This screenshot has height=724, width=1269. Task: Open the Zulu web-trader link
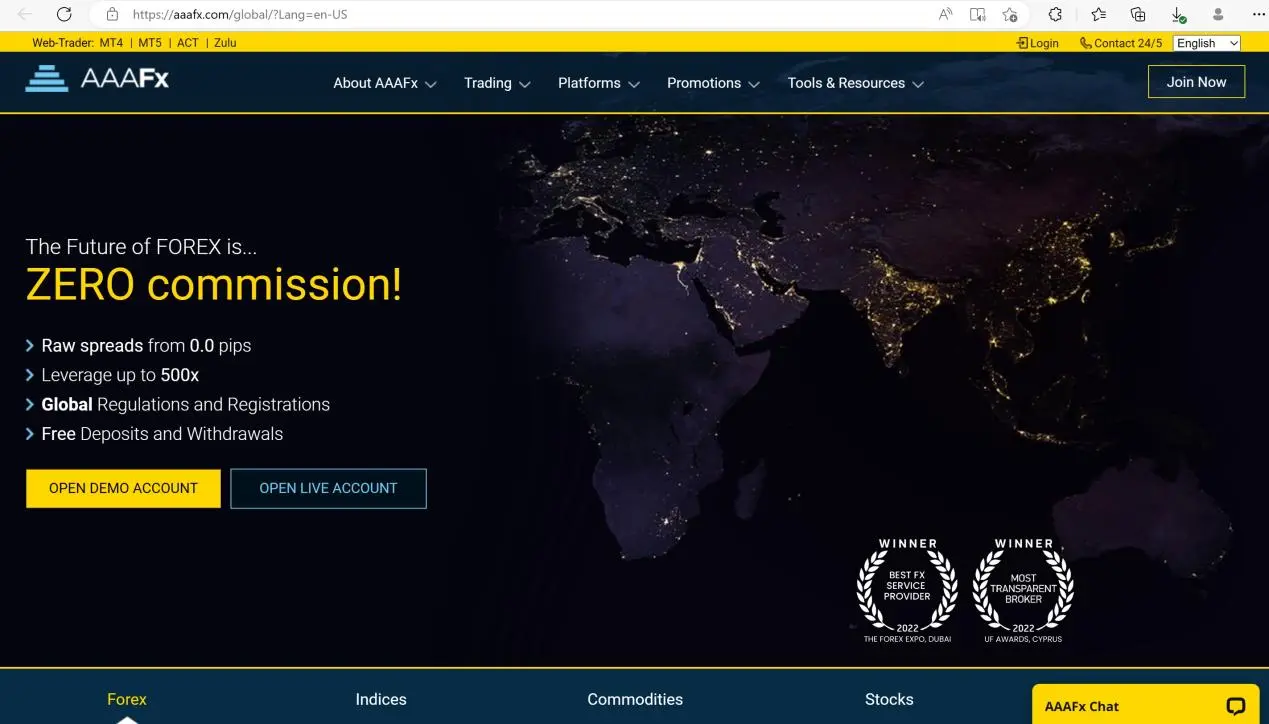[x=225, y=43]
